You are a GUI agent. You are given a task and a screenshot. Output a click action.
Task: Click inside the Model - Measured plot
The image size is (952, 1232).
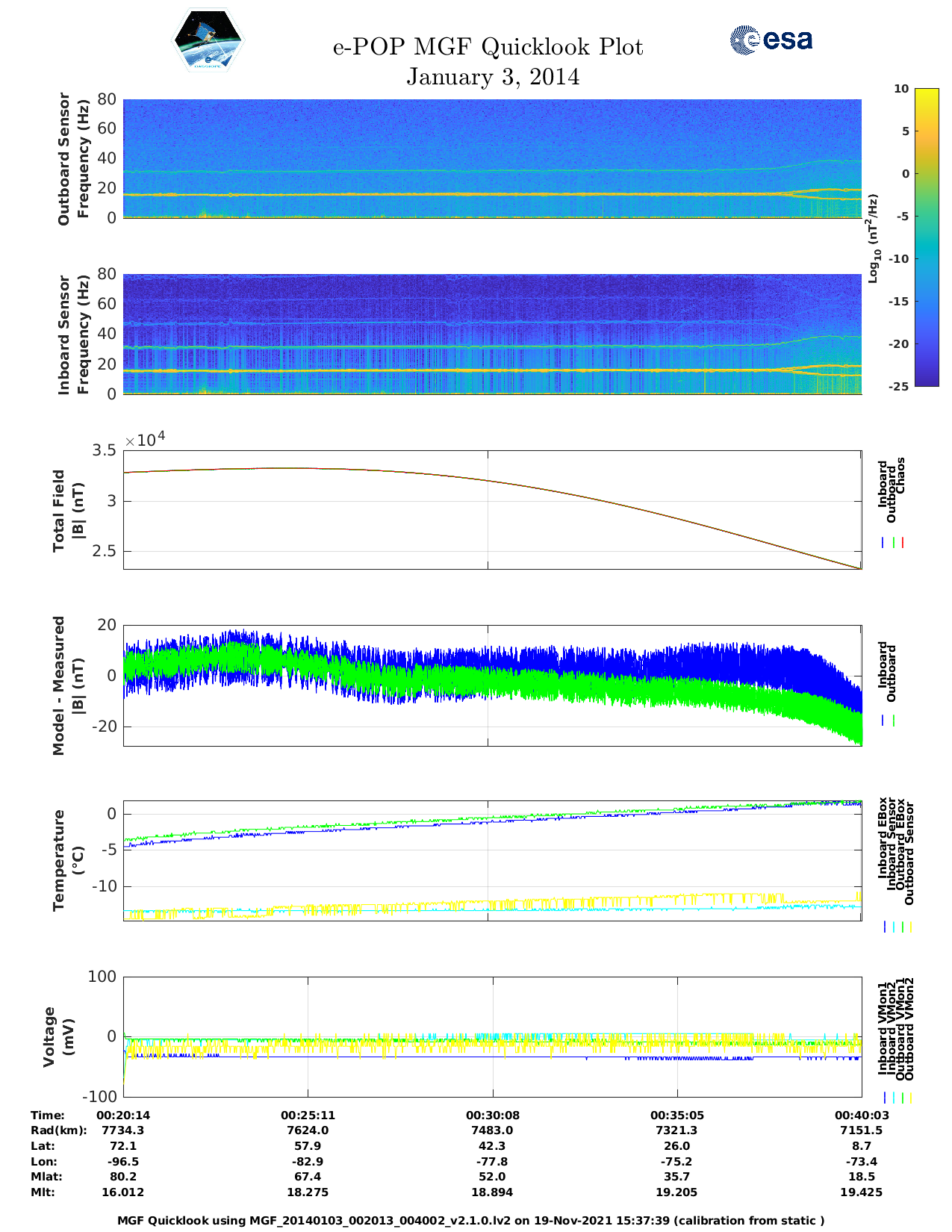tap(492, 685)
